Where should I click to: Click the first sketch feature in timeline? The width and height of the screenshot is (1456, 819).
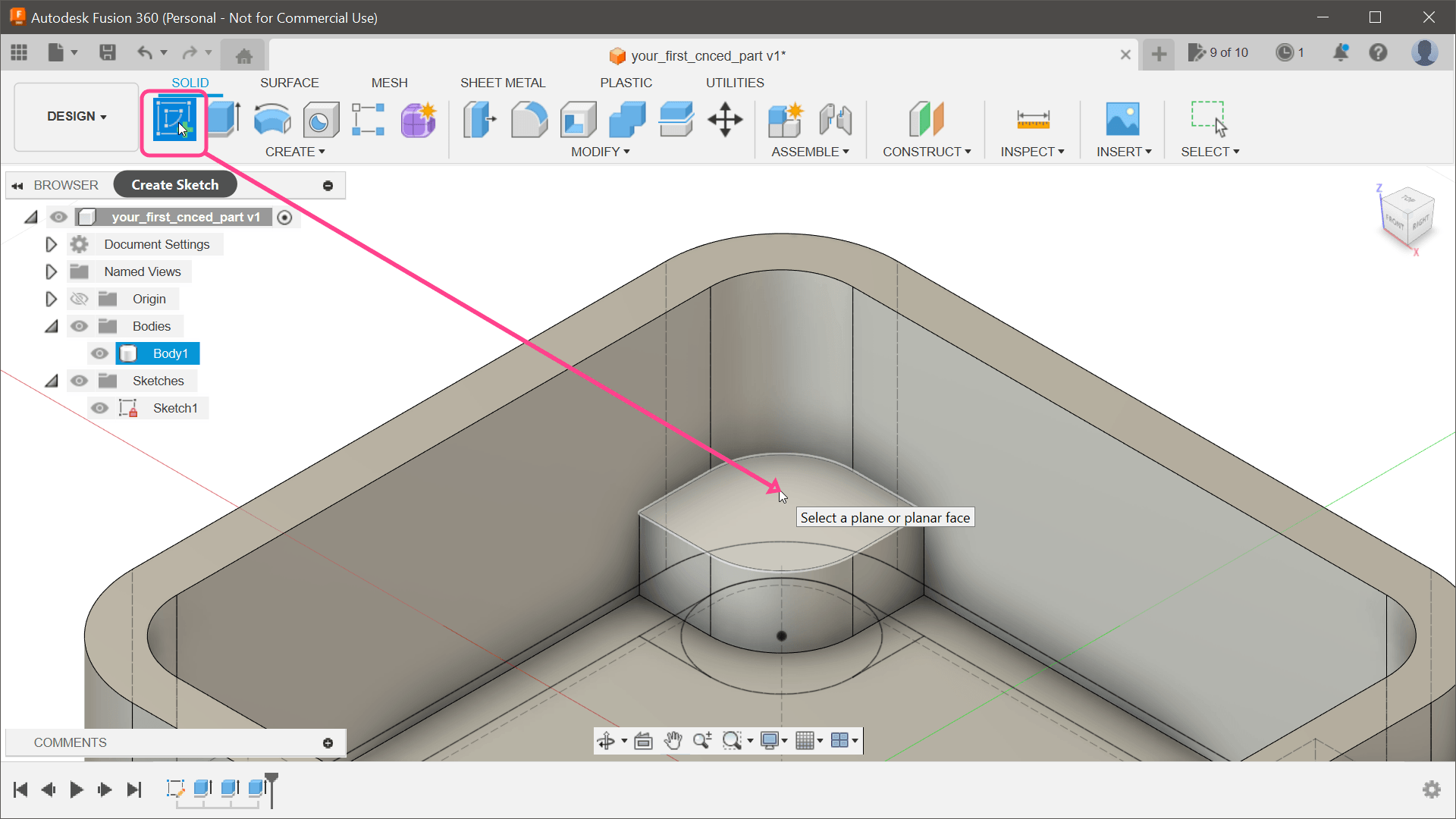[175, 788]
